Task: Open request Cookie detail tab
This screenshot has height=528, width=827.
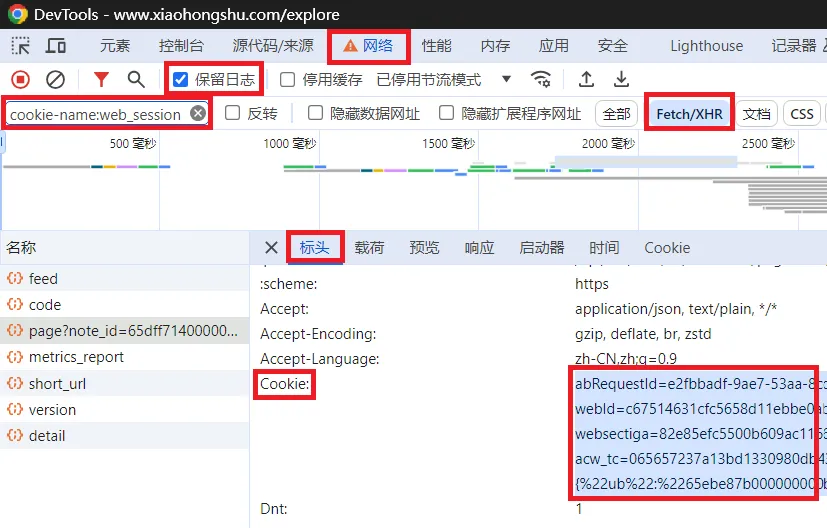Action: click(667, 247)
